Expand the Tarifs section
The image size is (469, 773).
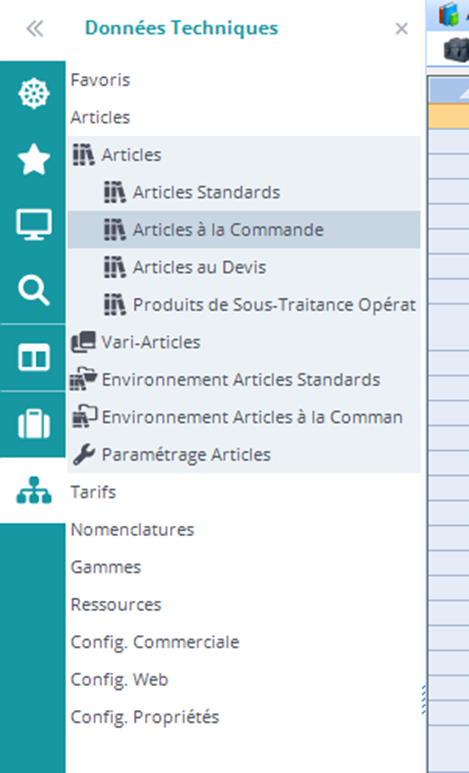pos(93,492)
